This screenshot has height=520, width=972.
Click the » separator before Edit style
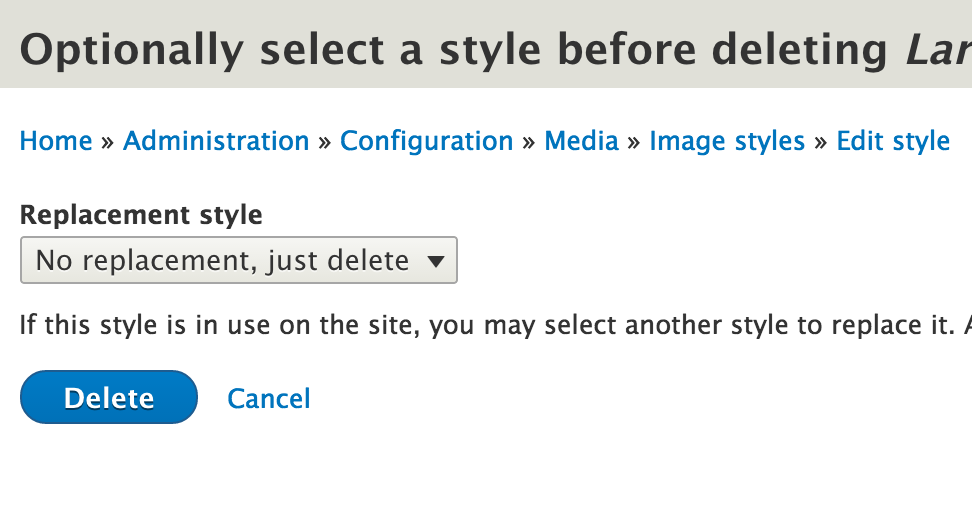[x=821, y=143]
